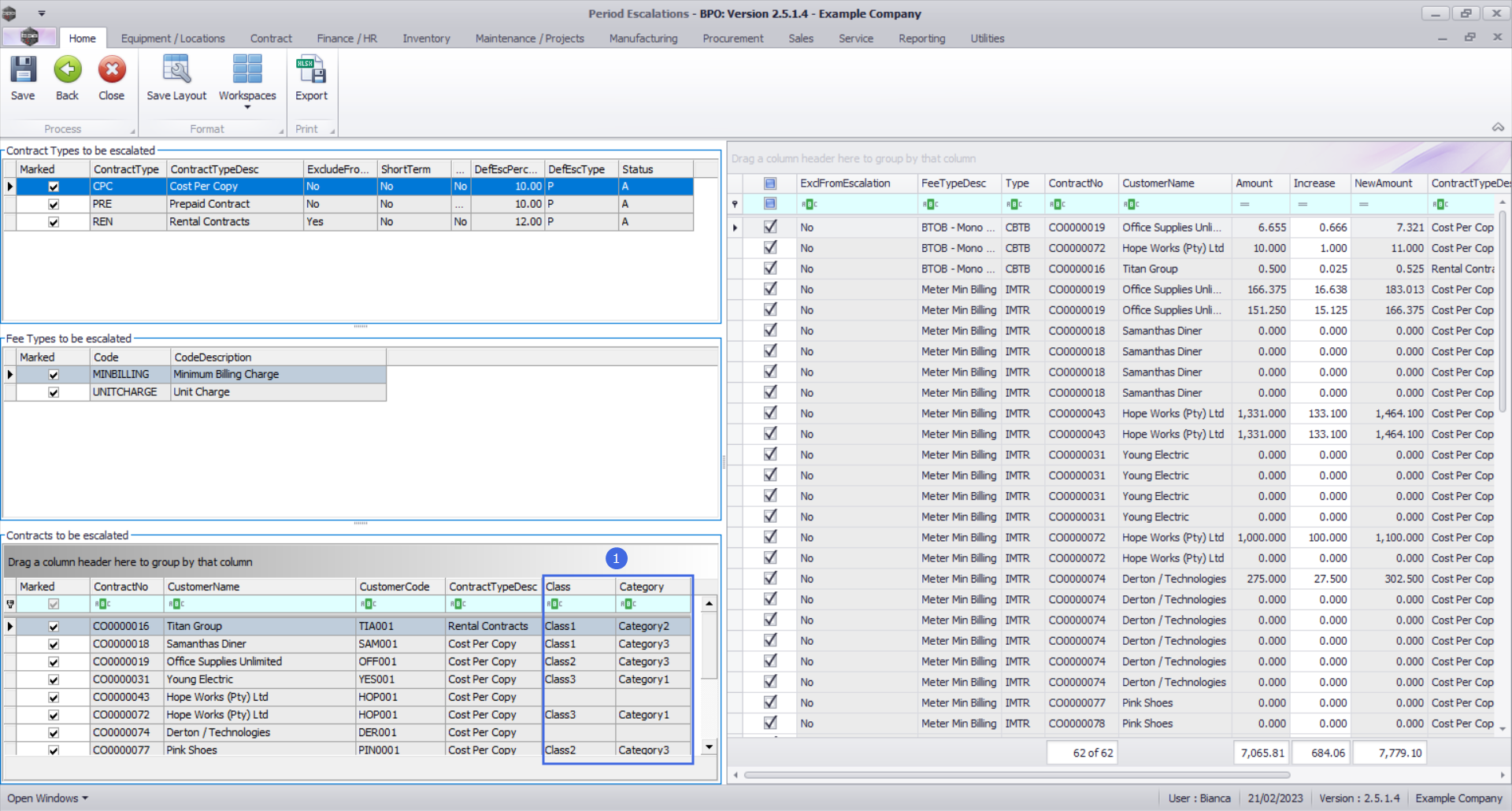Click the filter icon in Contracts grid filter row
This screenshot has height=811, width=1512.
tap(10, 605)
